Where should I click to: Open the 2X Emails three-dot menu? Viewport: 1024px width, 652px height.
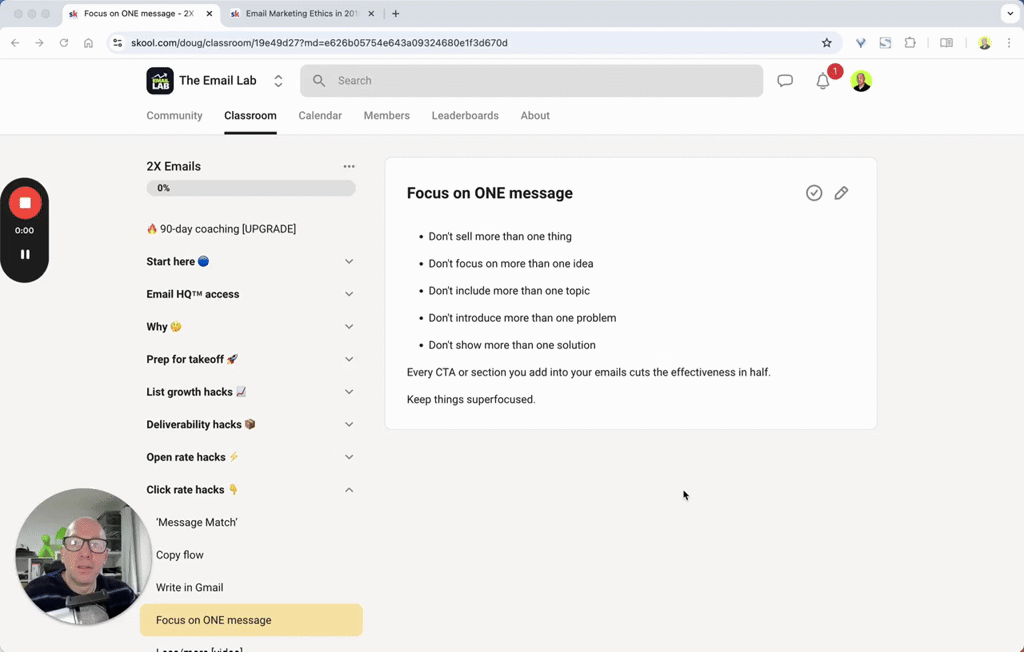point(349,167)
